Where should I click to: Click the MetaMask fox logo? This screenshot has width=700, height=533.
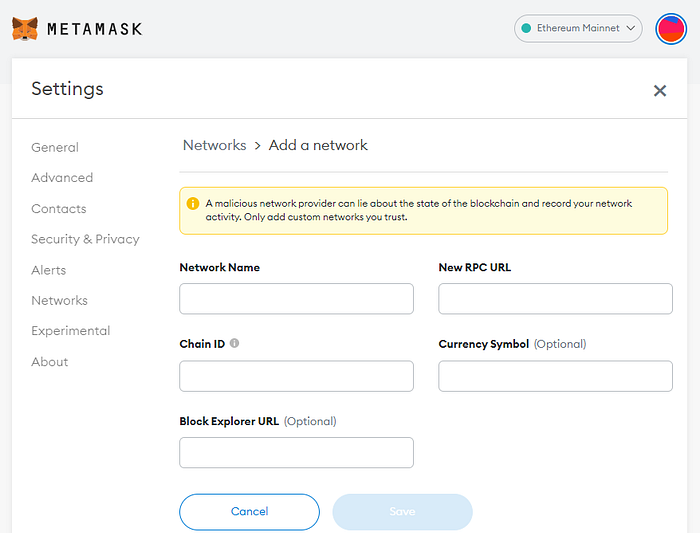point(25,28)
